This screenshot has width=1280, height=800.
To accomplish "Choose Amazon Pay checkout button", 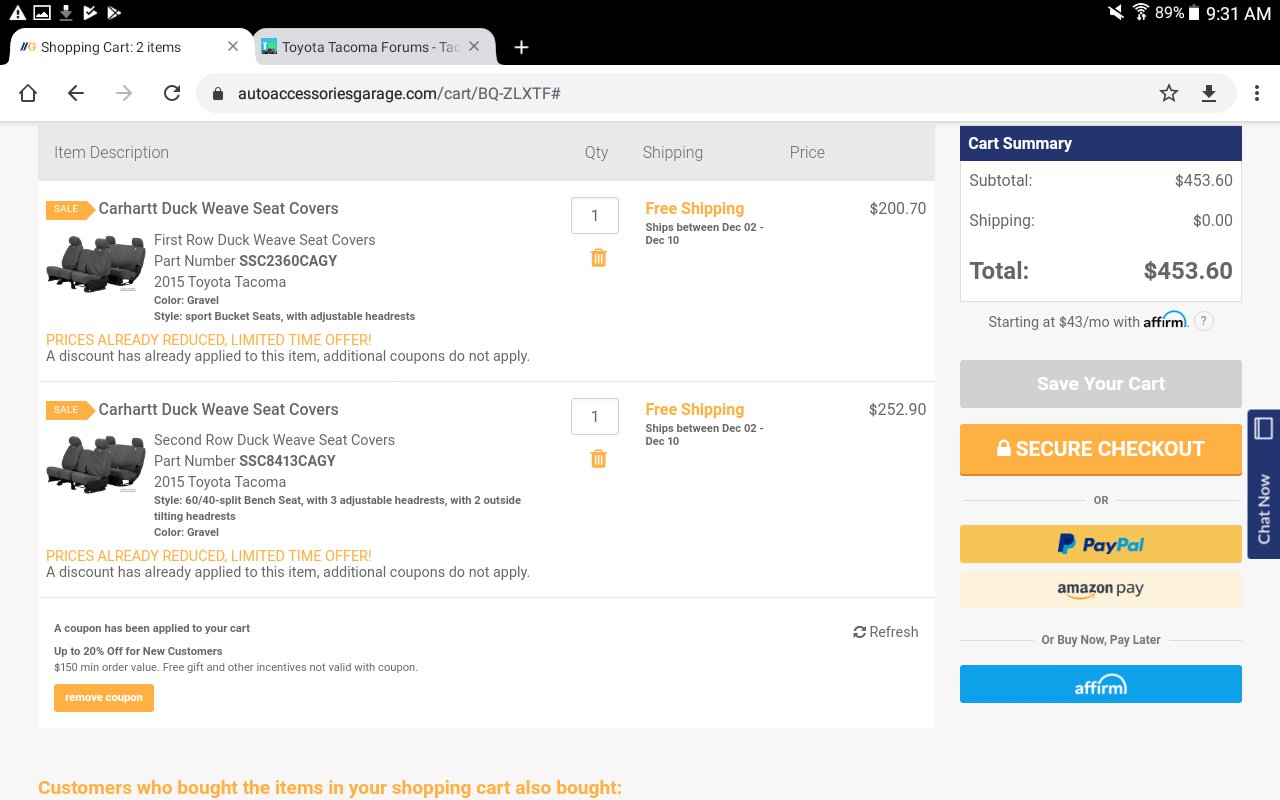I will click(x=1101, y=589).
